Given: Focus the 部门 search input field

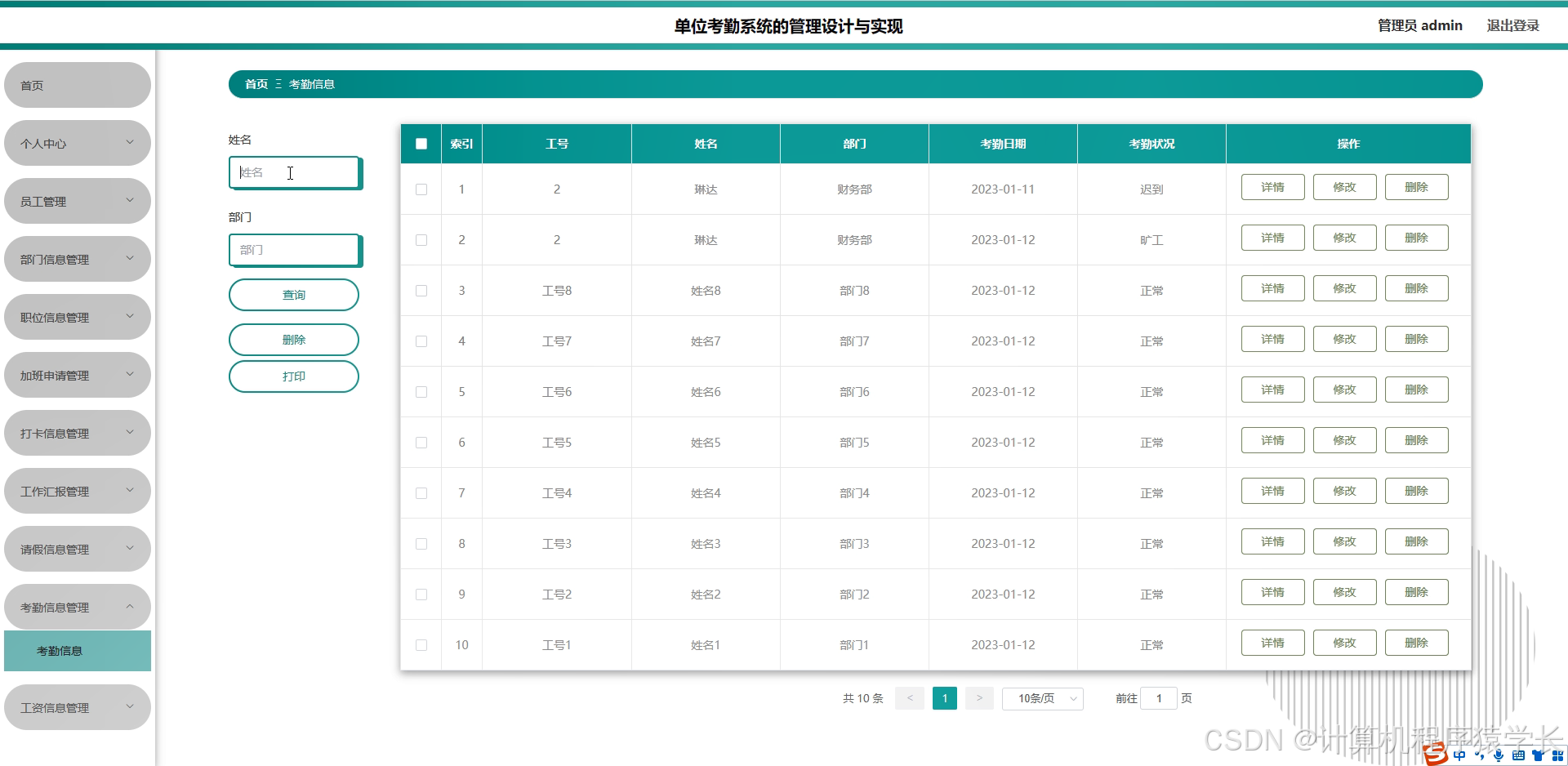Looking at the screenshot, I should 295,250.
